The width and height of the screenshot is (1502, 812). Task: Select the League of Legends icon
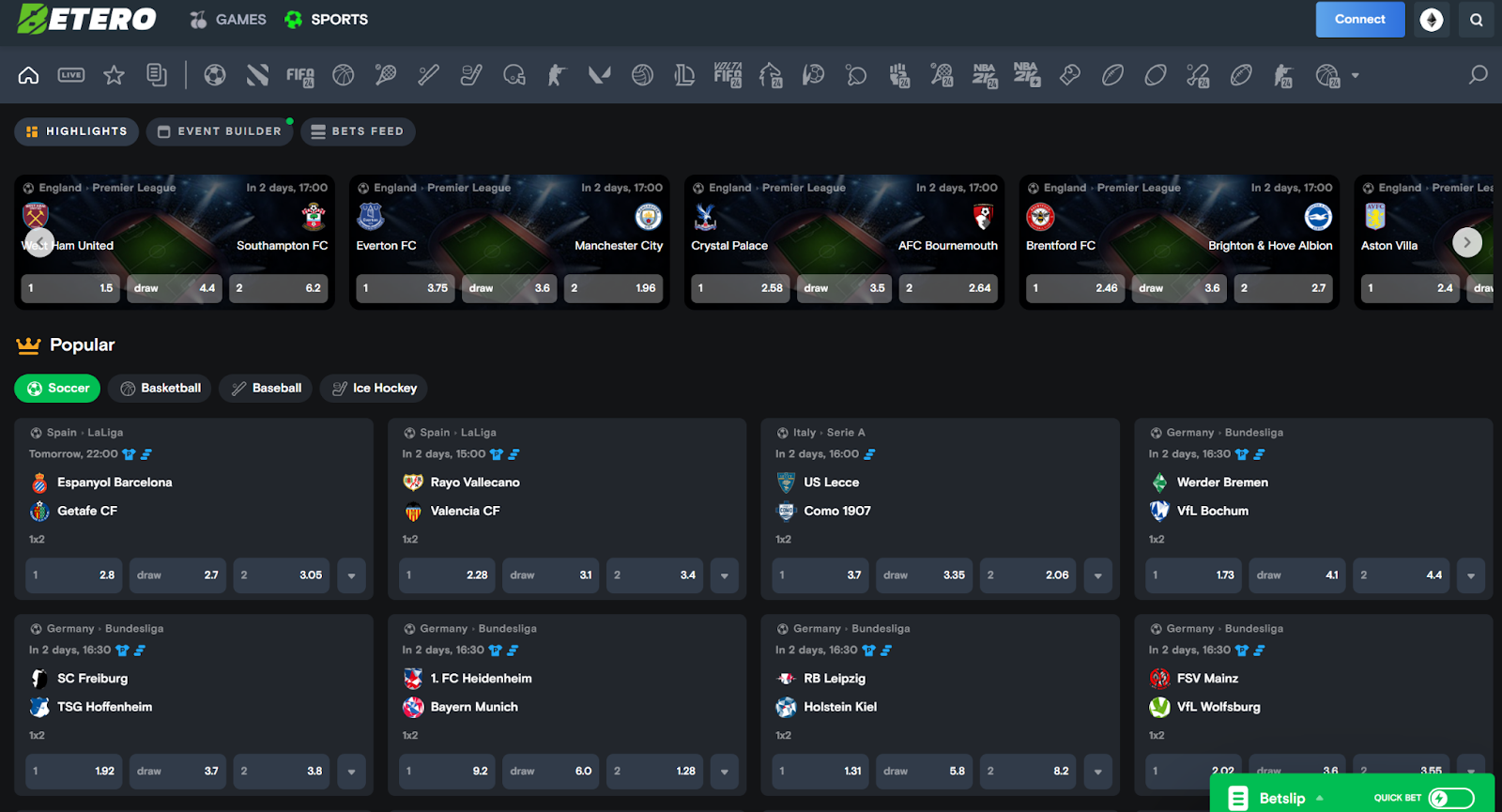click(685, 75)
